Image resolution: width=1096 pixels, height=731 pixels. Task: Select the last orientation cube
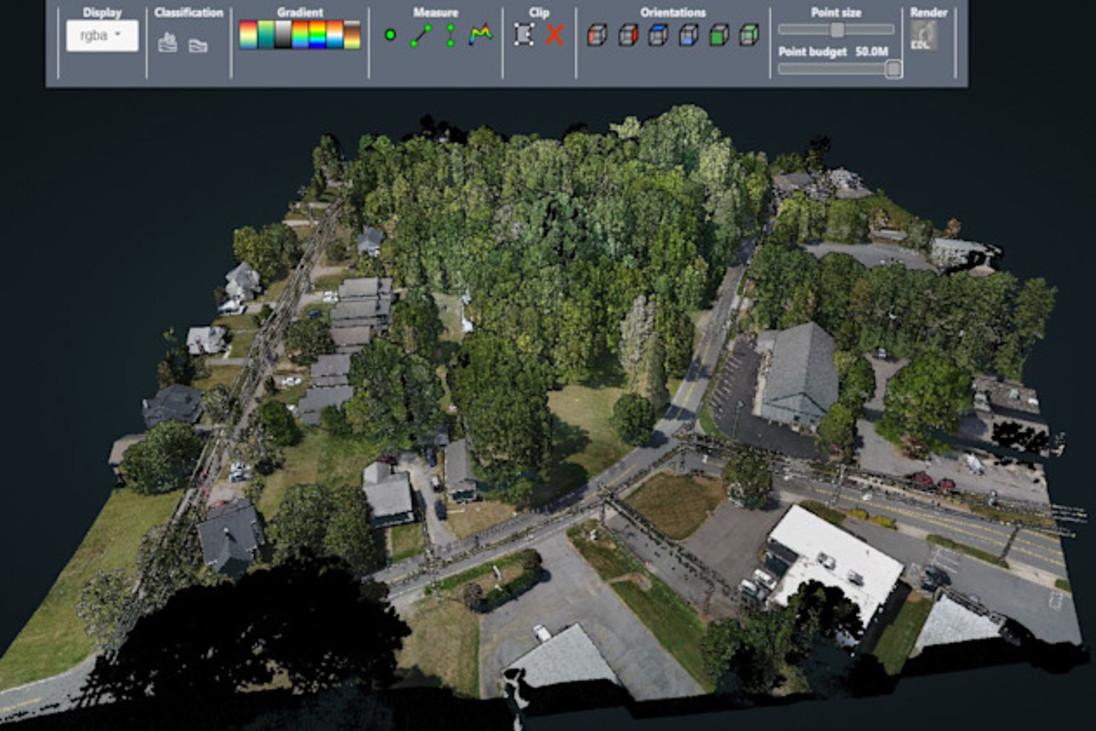(750, 34)
